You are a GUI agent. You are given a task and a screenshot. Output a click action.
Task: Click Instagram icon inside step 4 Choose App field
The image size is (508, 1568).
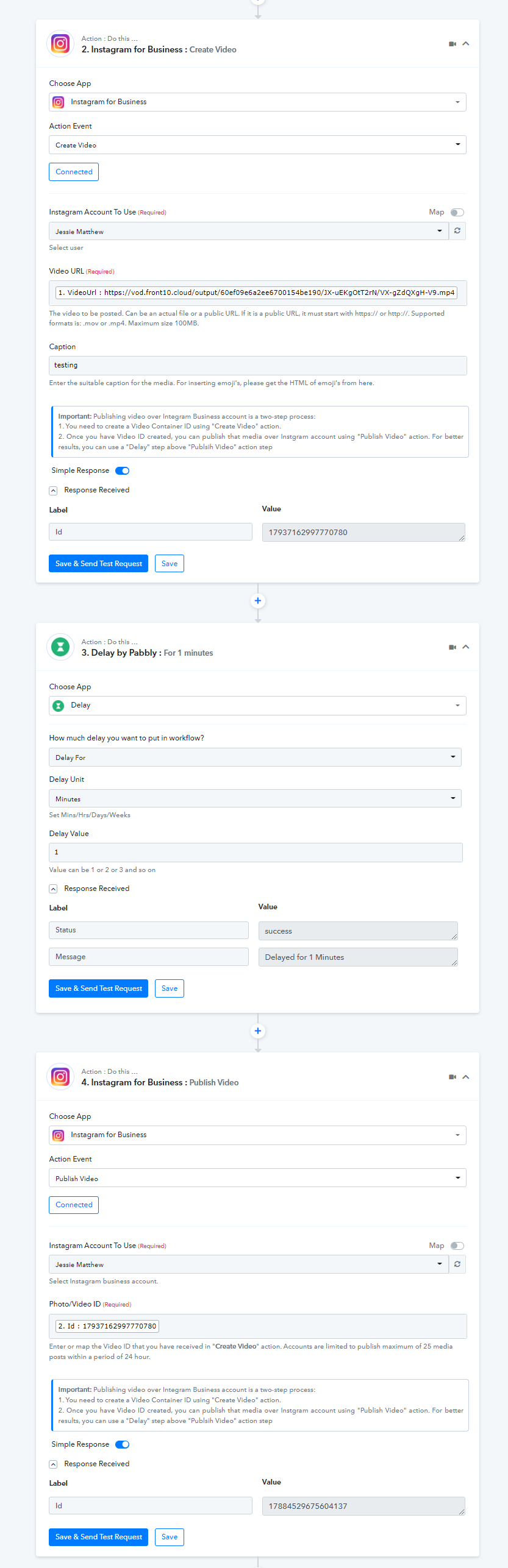[x=59, y=1135]
